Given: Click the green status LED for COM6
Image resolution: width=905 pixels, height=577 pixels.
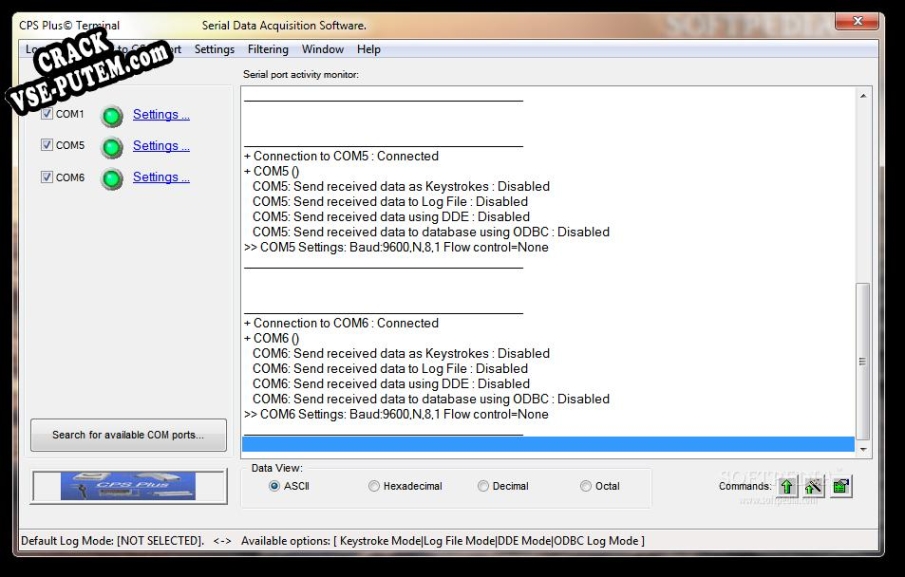Looking at the screenshot, I should click(112, 179).
